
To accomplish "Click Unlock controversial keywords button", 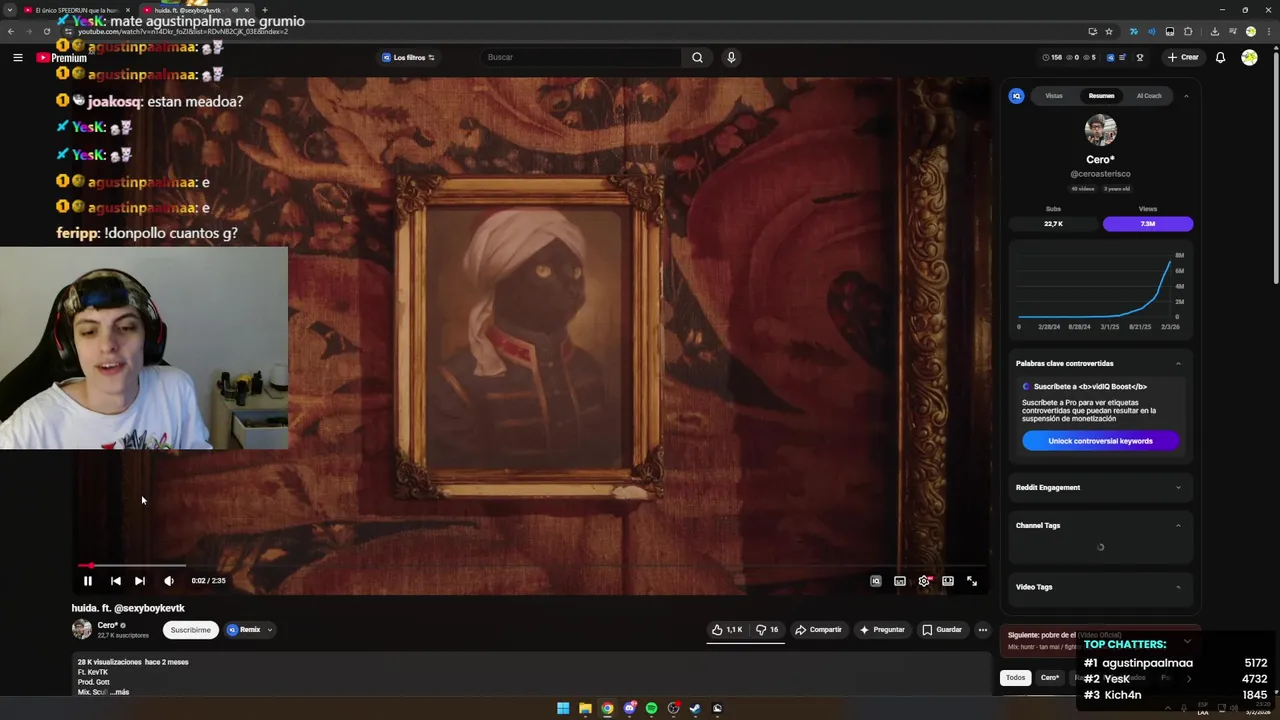I will [x=1100, y=441].
